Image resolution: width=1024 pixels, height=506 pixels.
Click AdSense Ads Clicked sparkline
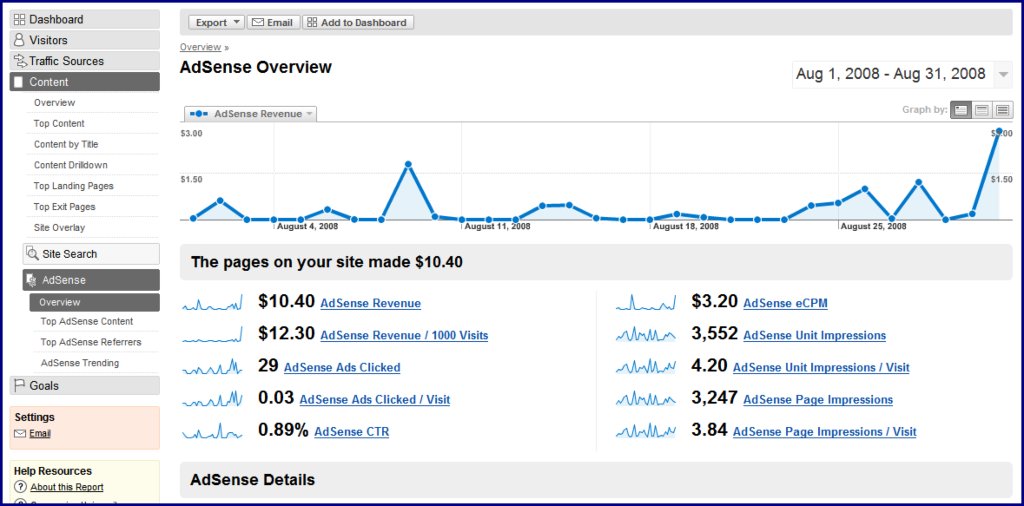212,367
